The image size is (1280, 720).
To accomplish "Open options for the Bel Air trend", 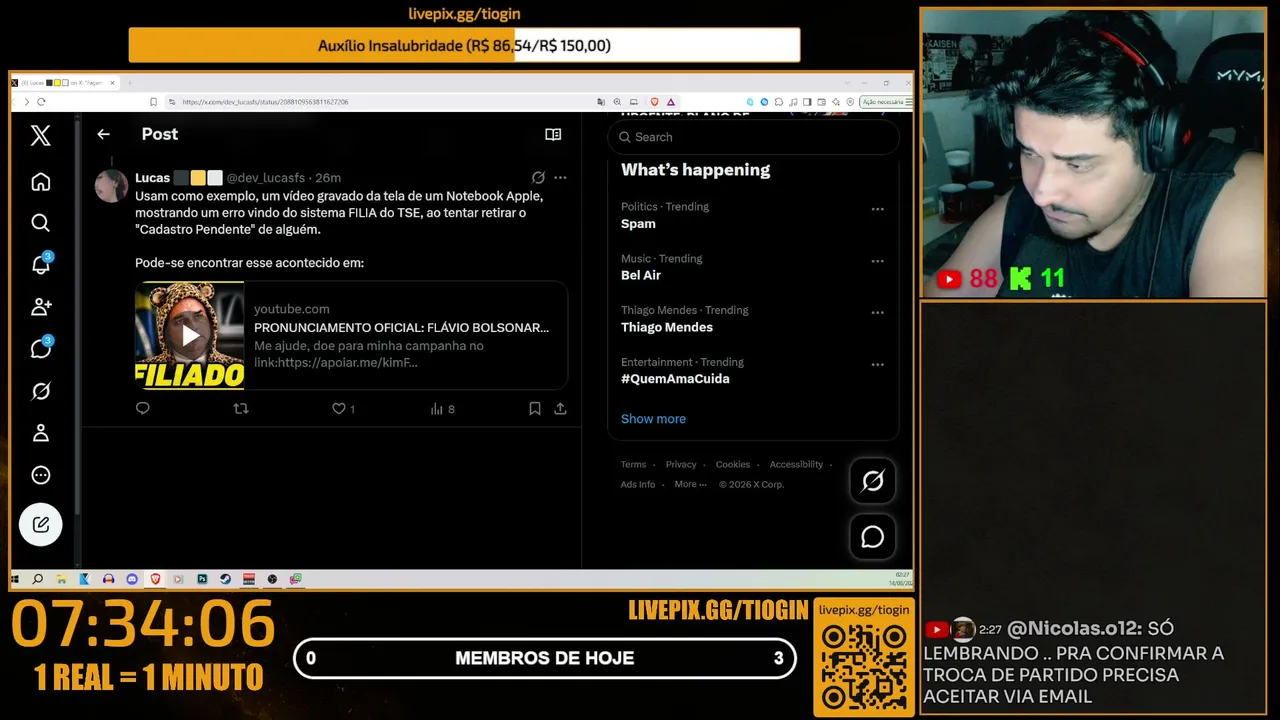I will tap(877, 261).
